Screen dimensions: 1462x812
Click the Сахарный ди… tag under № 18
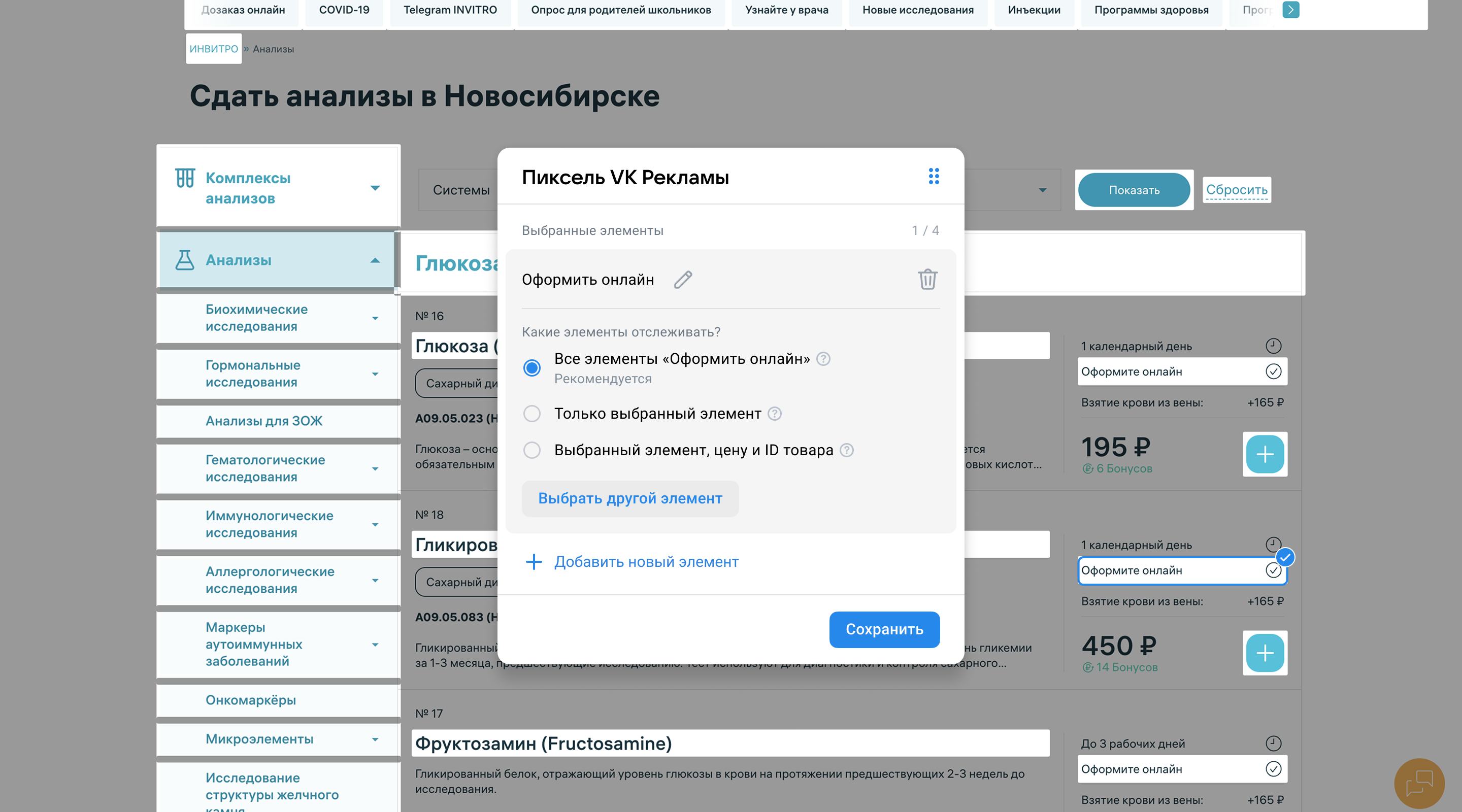click(457, 582)
